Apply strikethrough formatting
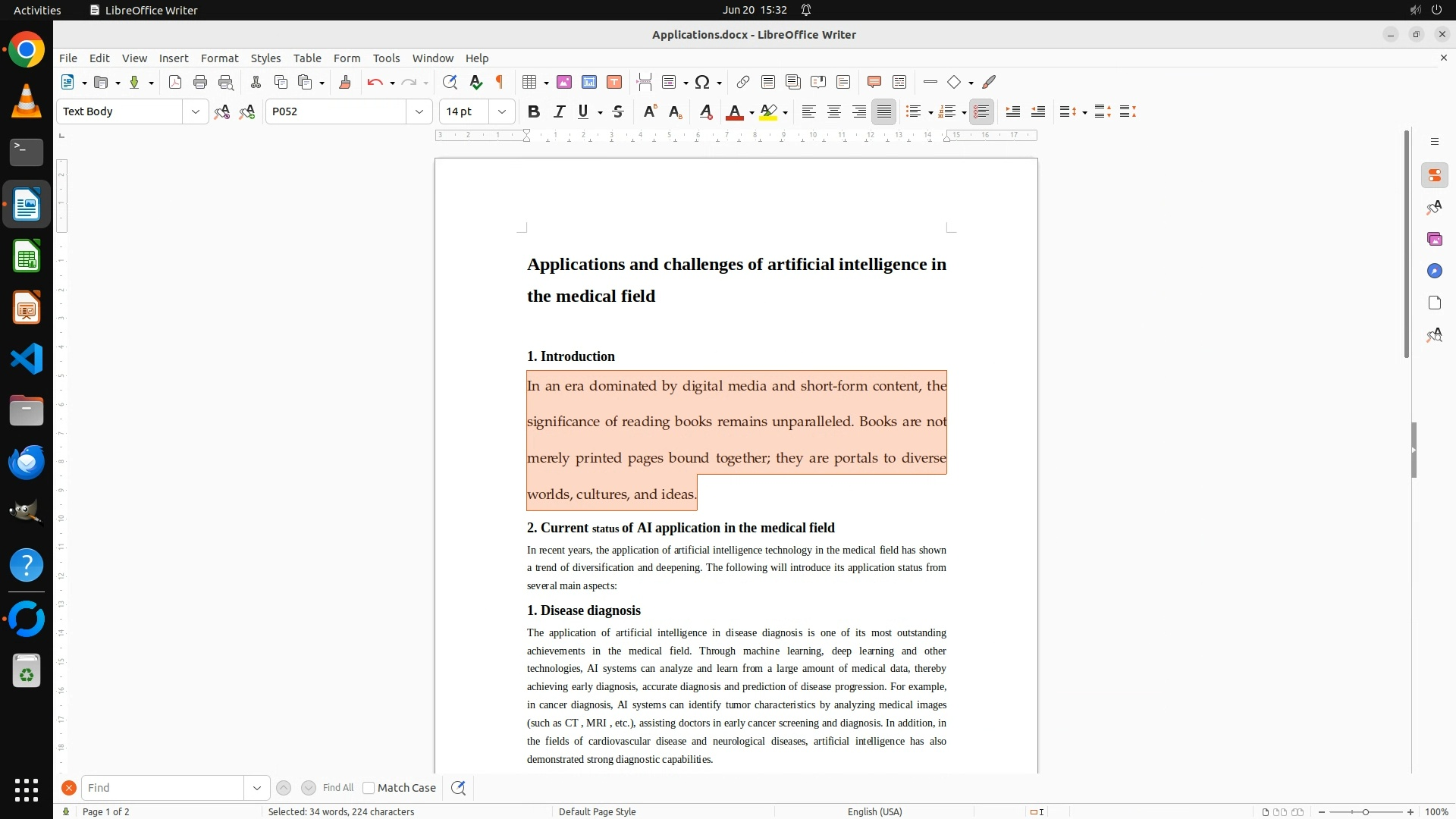 [x=618, y=111]
